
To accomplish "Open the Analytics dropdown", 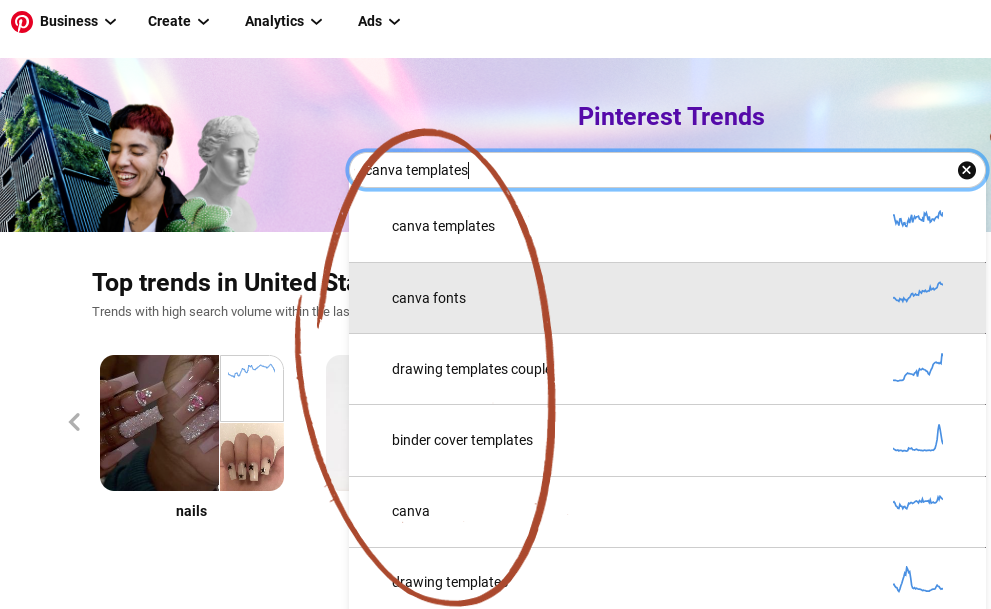I will [x=283, y=21].
